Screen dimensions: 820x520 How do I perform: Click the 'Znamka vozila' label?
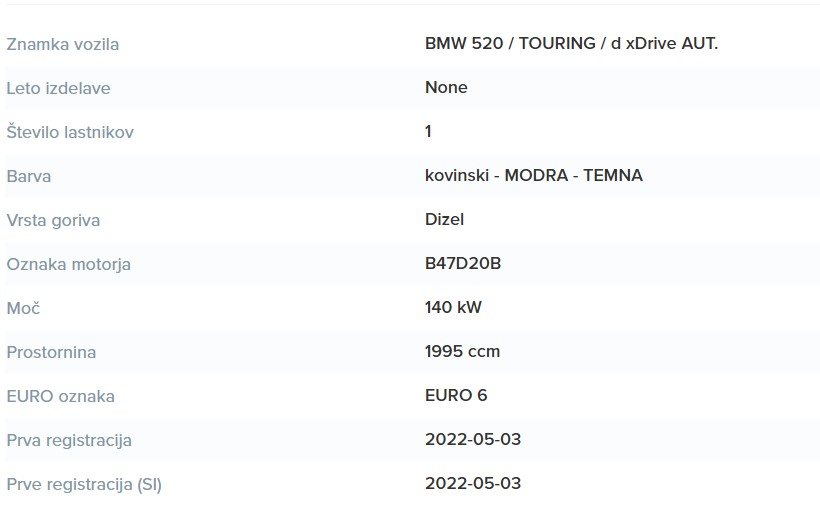(62, 44)
